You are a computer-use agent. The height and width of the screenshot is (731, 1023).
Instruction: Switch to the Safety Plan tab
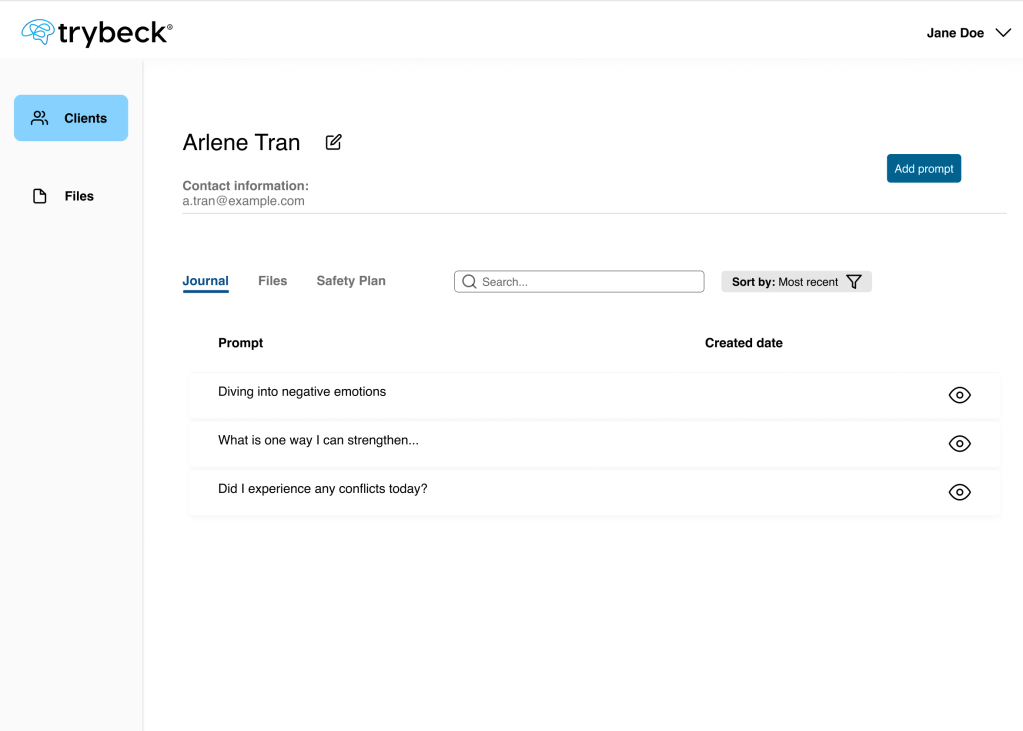[350, 281]
